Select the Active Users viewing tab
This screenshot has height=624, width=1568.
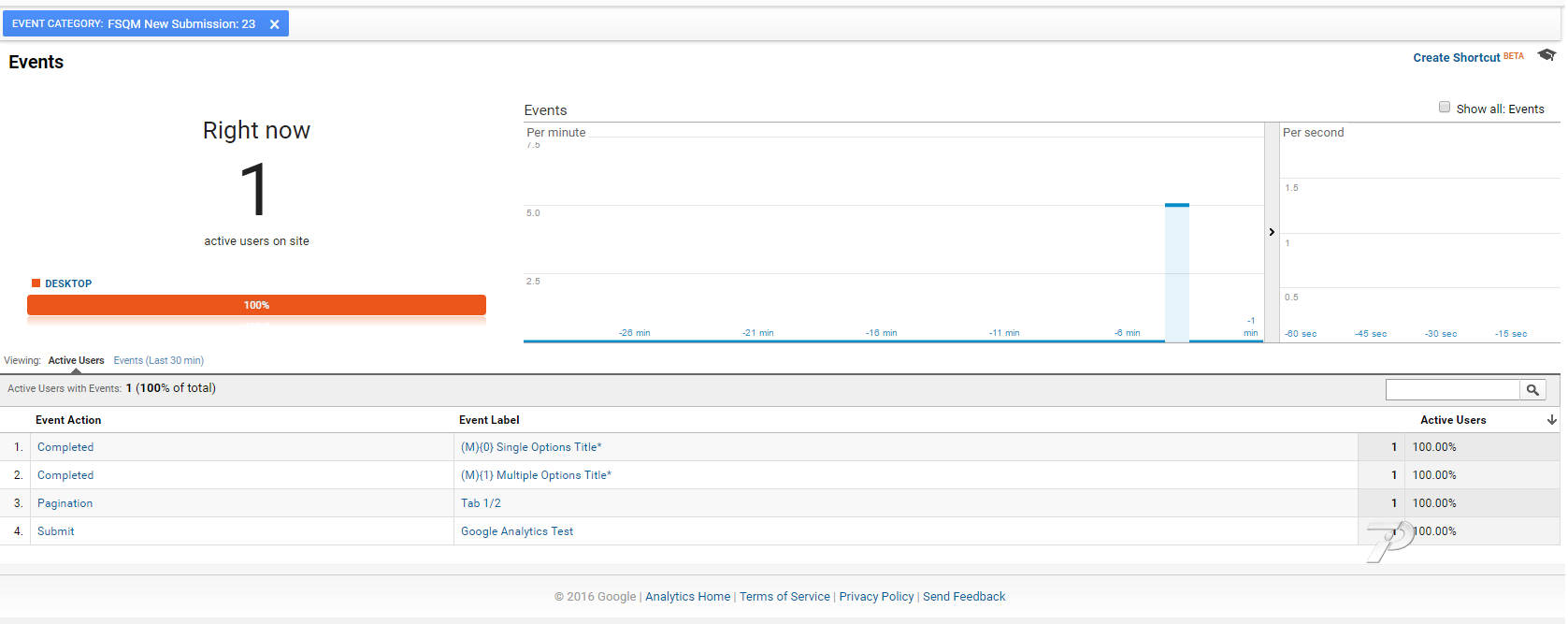coord(76,360)
